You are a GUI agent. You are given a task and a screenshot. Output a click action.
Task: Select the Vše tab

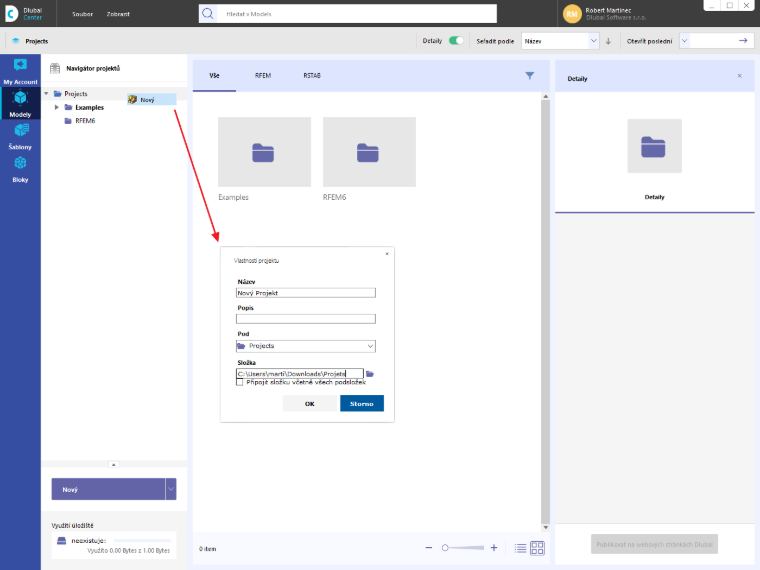tap(214, 76)
